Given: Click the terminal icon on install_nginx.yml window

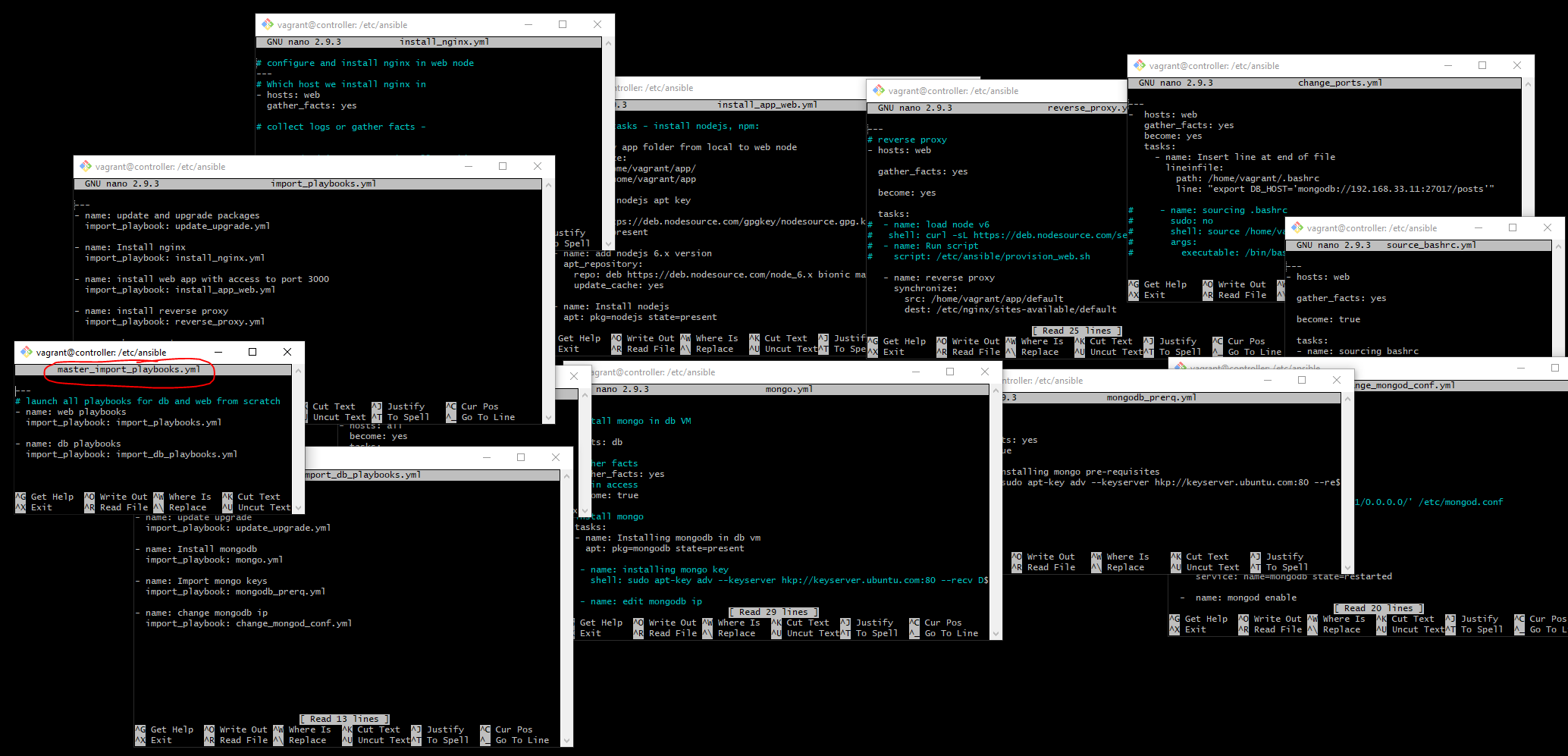Looking at the screenshot, I should pos(267,24).
